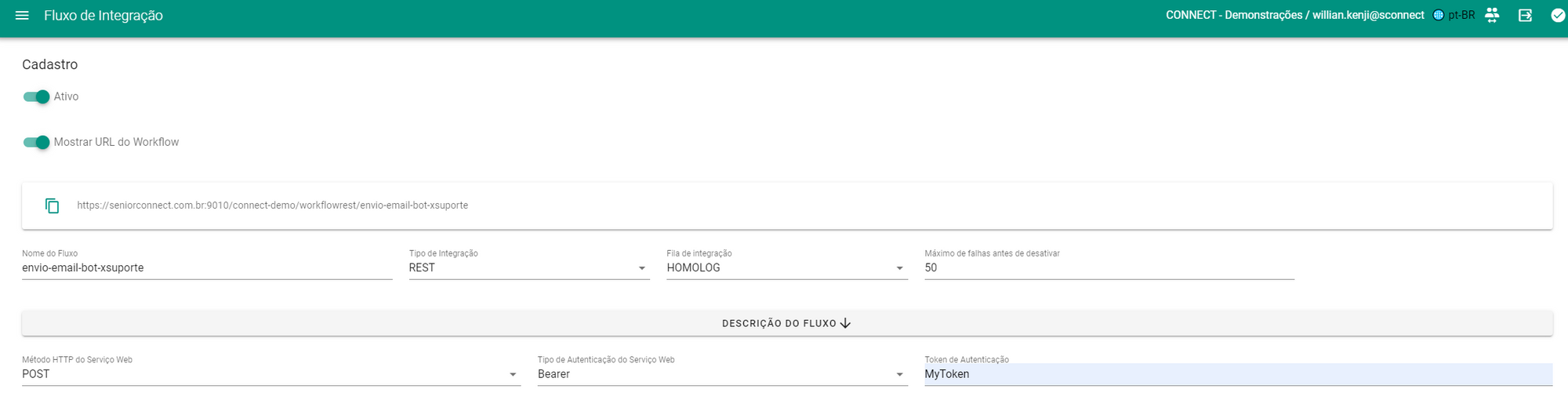
Task: Toggle the Ativo switch
Action: (x=36, y=96)
